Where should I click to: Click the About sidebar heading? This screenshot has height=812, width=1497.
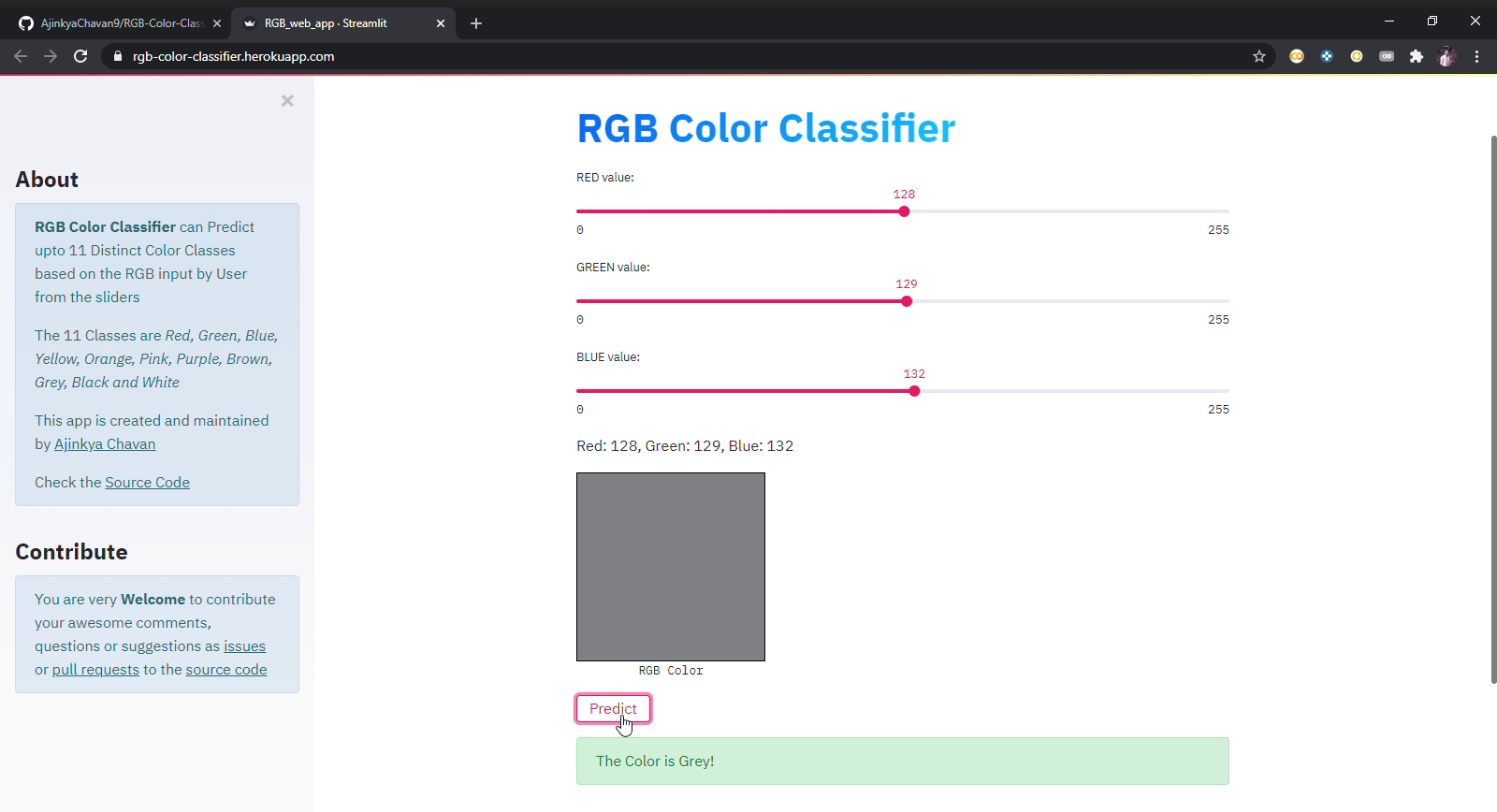[47, 180]
